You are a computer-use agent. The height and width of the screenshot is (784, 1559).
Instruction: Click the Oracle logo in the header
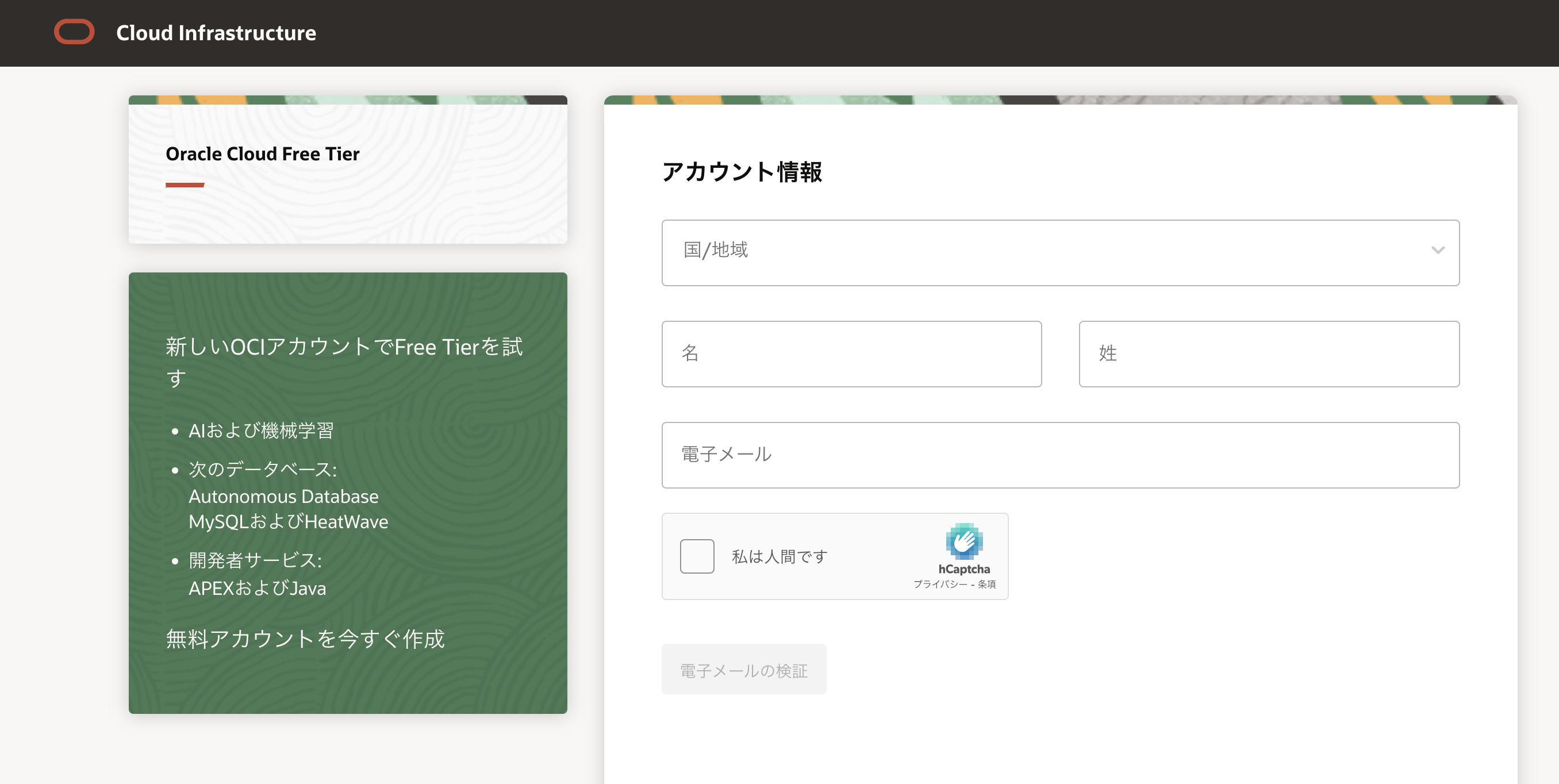74,32
